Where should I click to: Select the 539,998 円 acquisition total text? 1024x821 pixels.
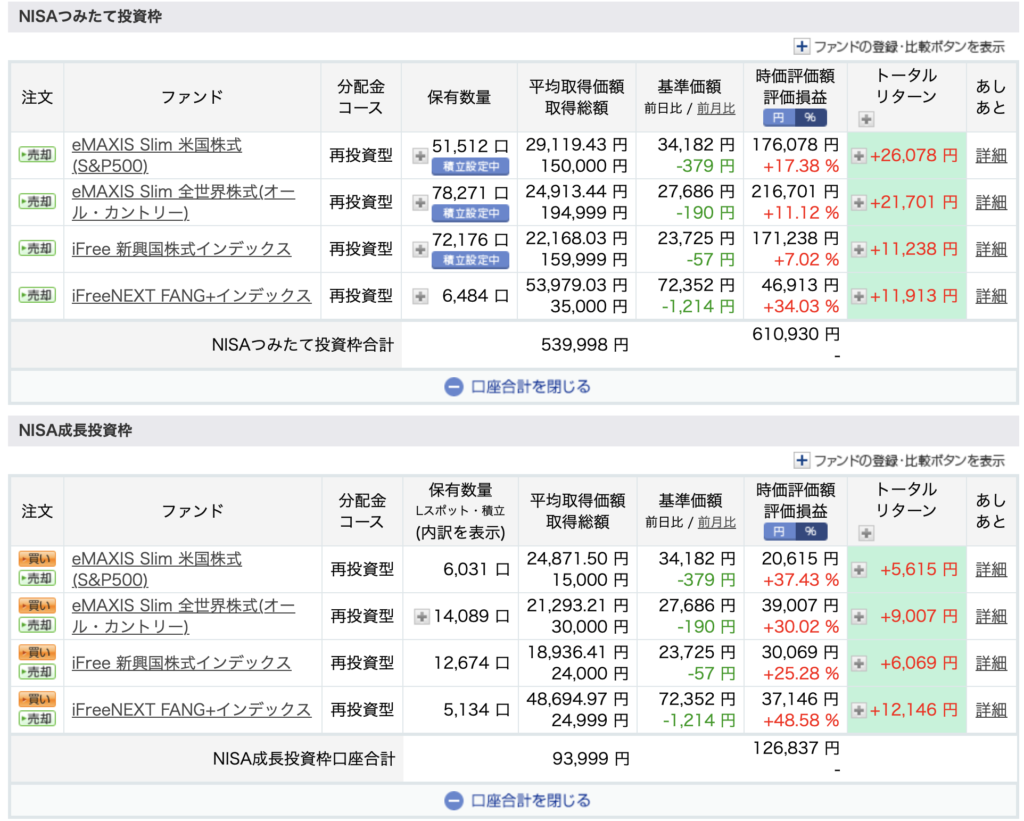click(x=584, y=346)
